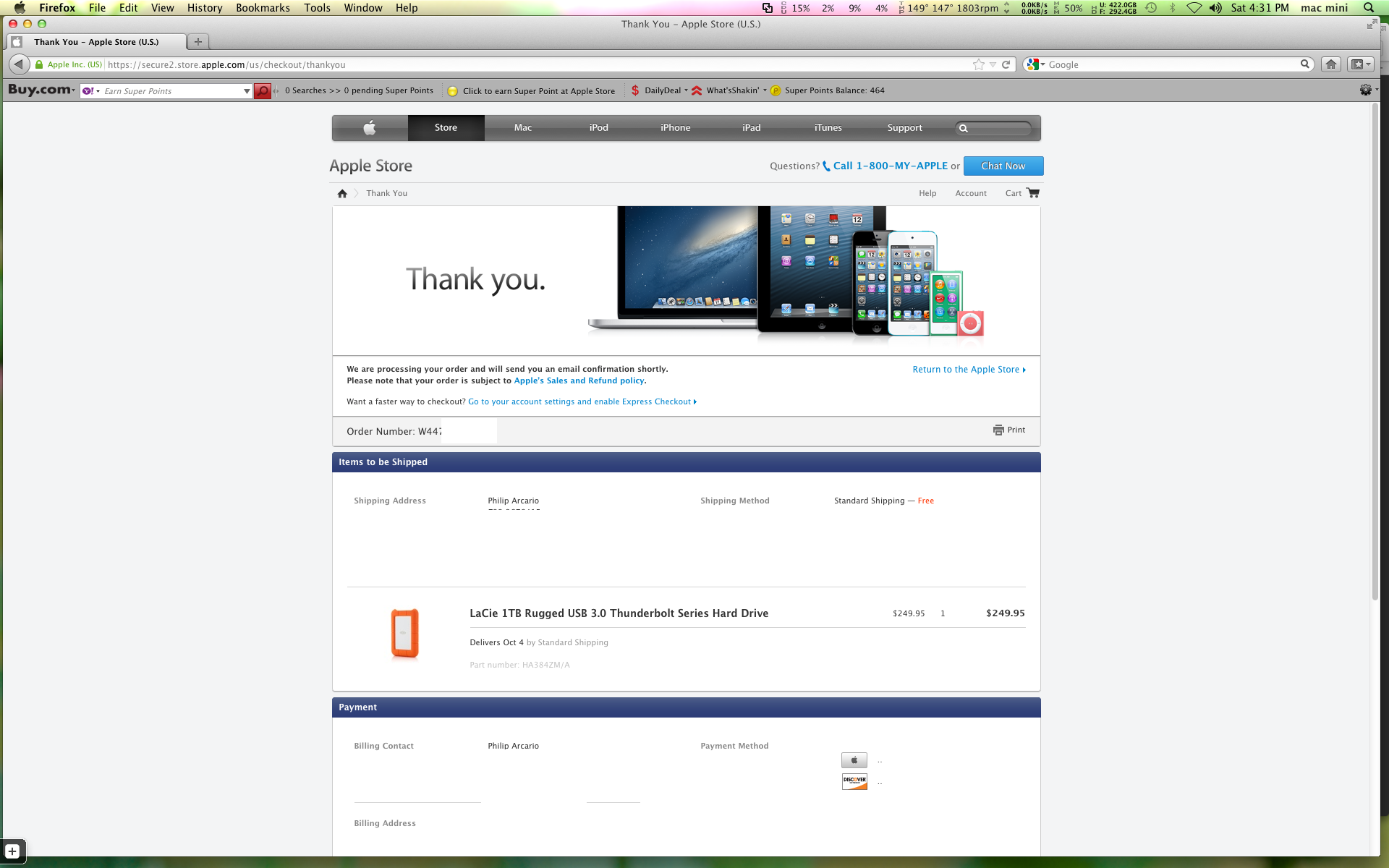Viewport: 1389px width, 868px height.
Task: Bookmark this page with the star icon
Action: [979, 64]
